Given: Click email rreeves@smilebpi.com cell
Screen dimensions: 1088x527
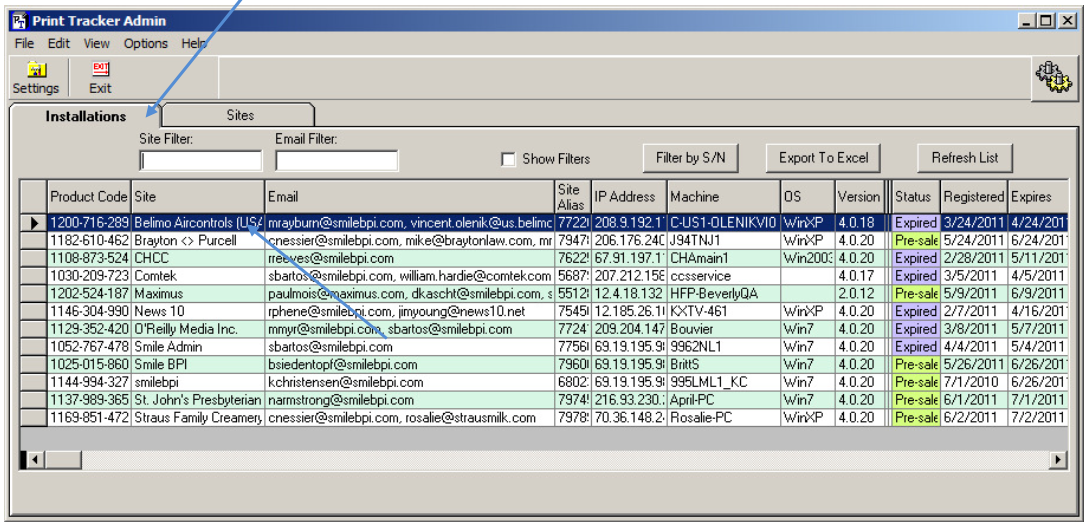Looking at the screenshot, I should (410, 259).
